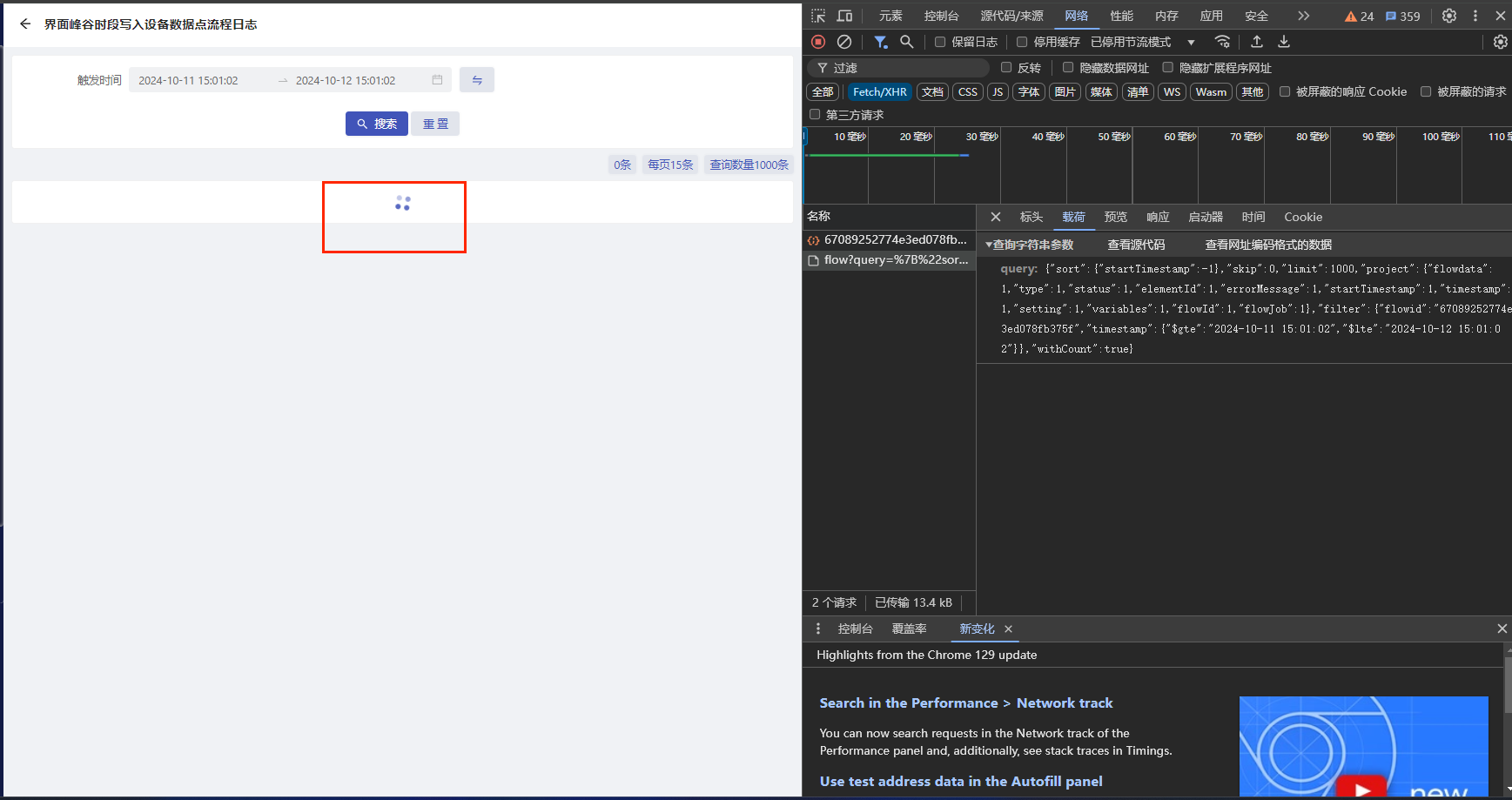
Task: Switch to the Elements tab (元素)
Action: point(890,16)
